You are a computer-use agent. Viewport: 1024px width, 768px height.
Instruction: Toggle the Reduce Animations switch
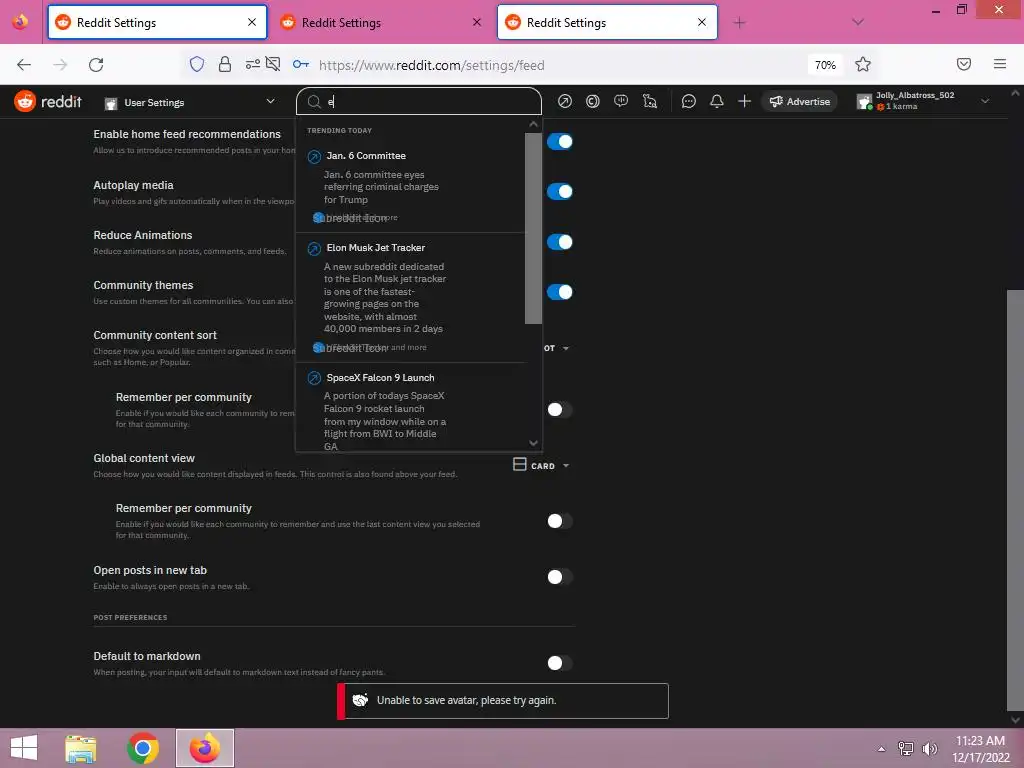pyautogui.click(x=560, y=242)
